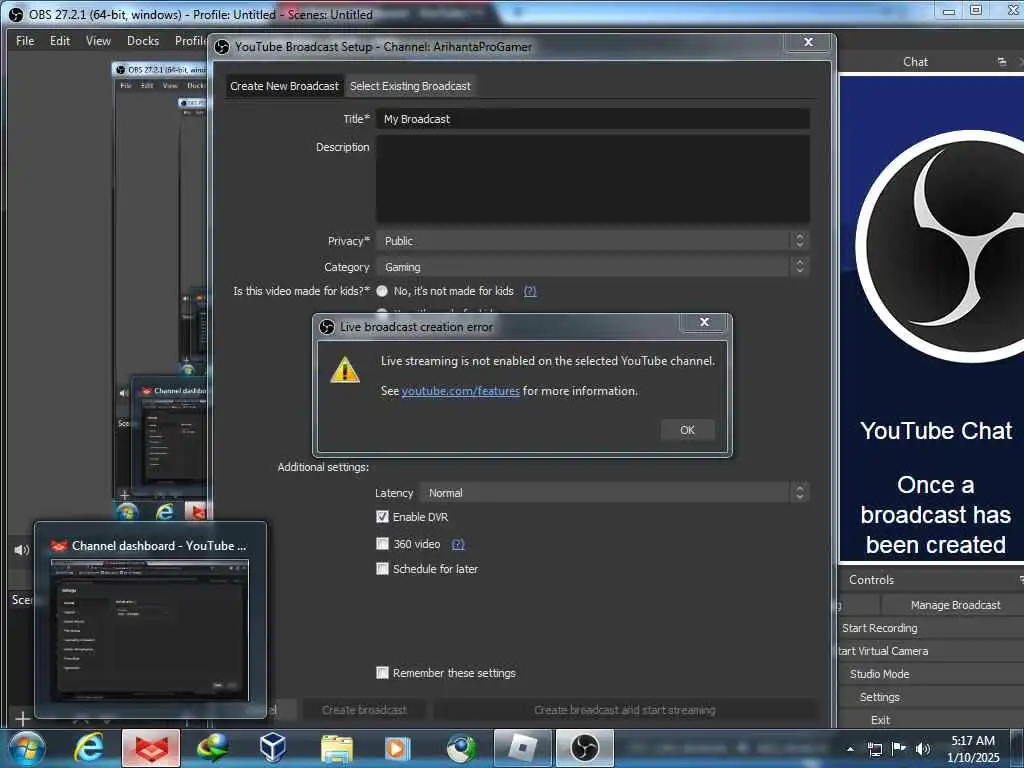Add a scene with the plus icon
Image resolution: width=1024 pixels, height=768 pixels.
[x=22, y=718]
